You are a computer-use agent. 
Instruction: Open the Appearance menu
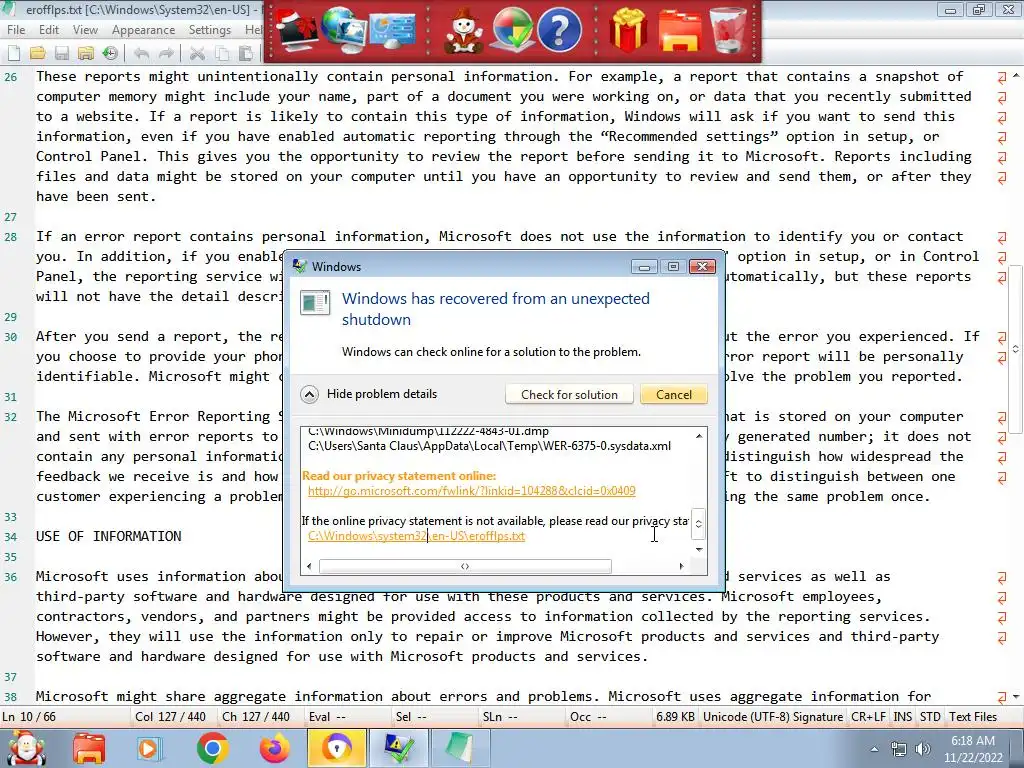[143, 30]
